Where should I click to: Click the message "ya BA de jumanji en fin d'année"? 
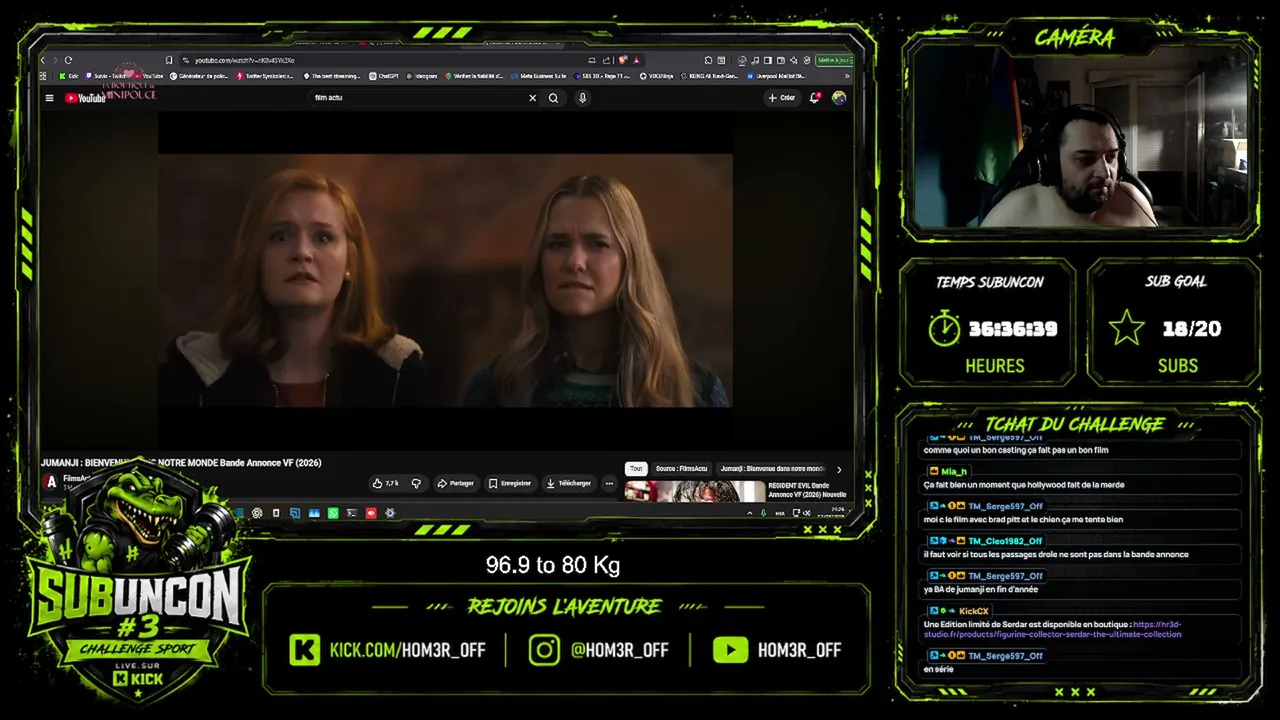click(x=981, y=589)
